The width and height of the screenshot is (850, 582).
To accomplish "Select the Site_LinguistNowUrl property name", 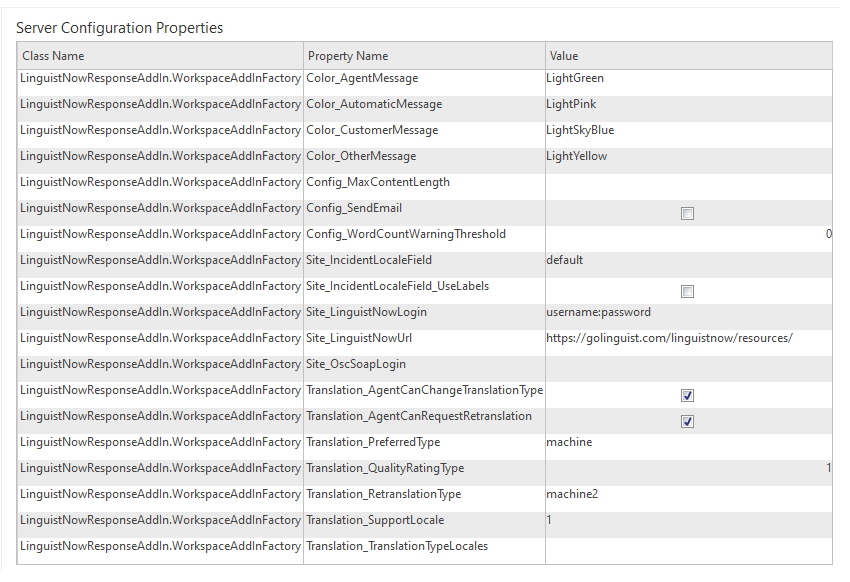I will coord(359,338).
